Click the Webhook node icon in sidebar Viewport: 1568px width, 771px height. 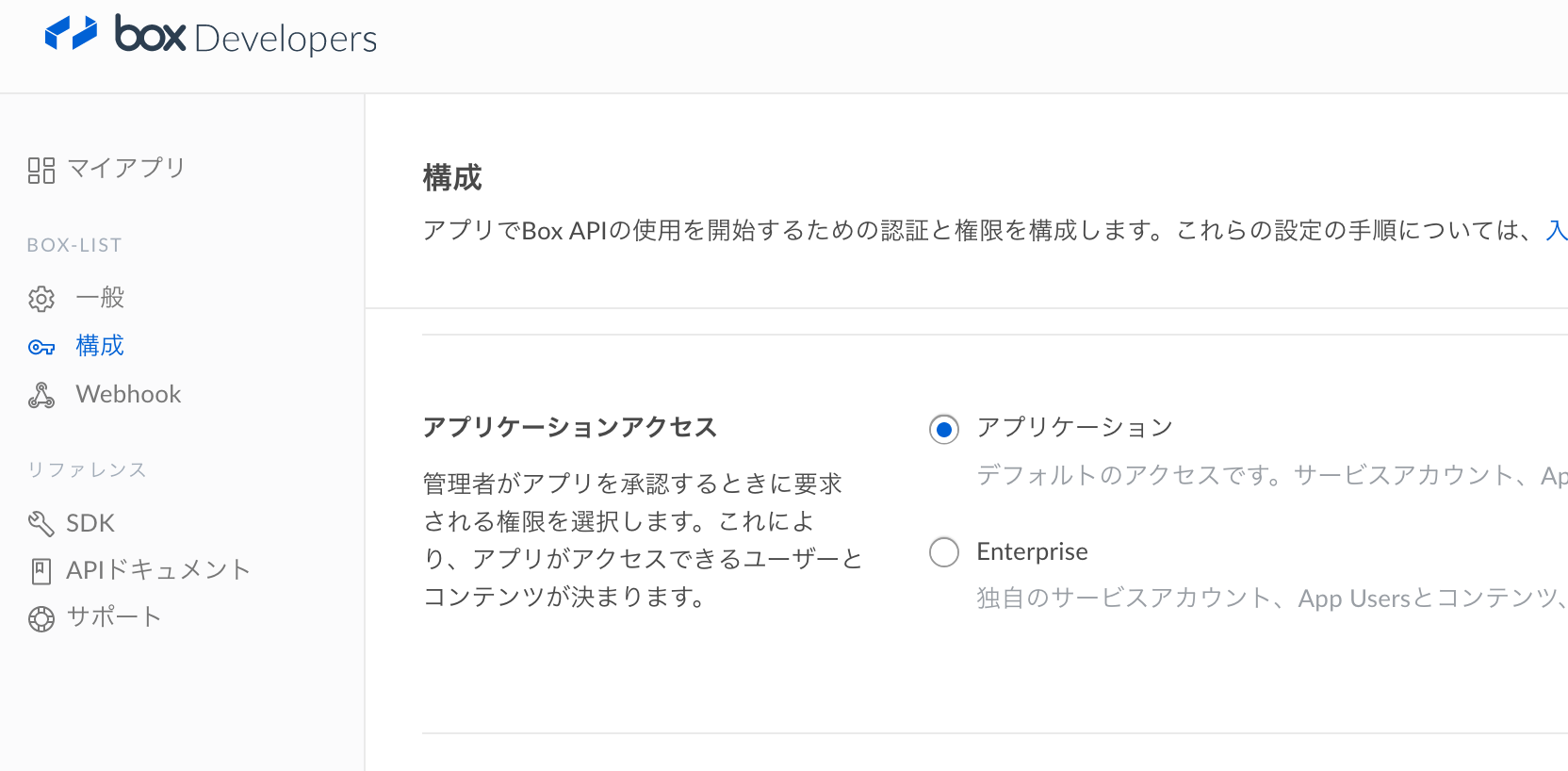[41, 395]
